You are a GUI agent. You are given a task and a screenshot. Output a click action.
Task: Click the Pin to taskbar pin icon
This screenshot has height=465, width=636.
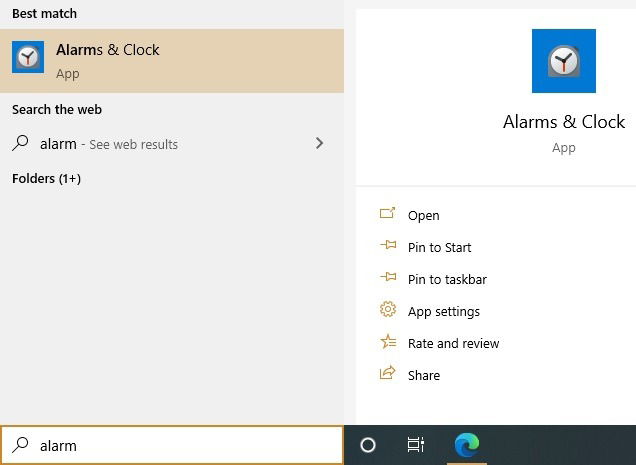pyautogui.click(x=387, y=278)
